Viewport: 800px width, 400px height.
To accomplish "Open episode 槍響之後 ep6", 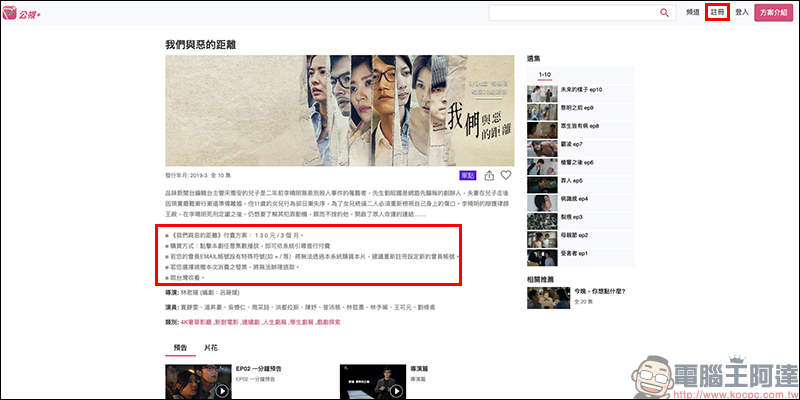I will 581,167.
